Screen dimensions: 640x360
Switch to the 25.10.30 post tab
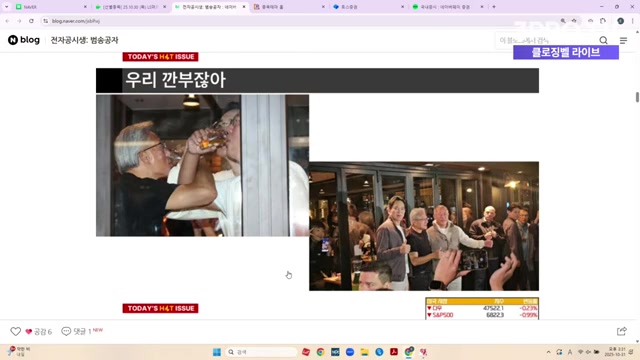point(130,7)
